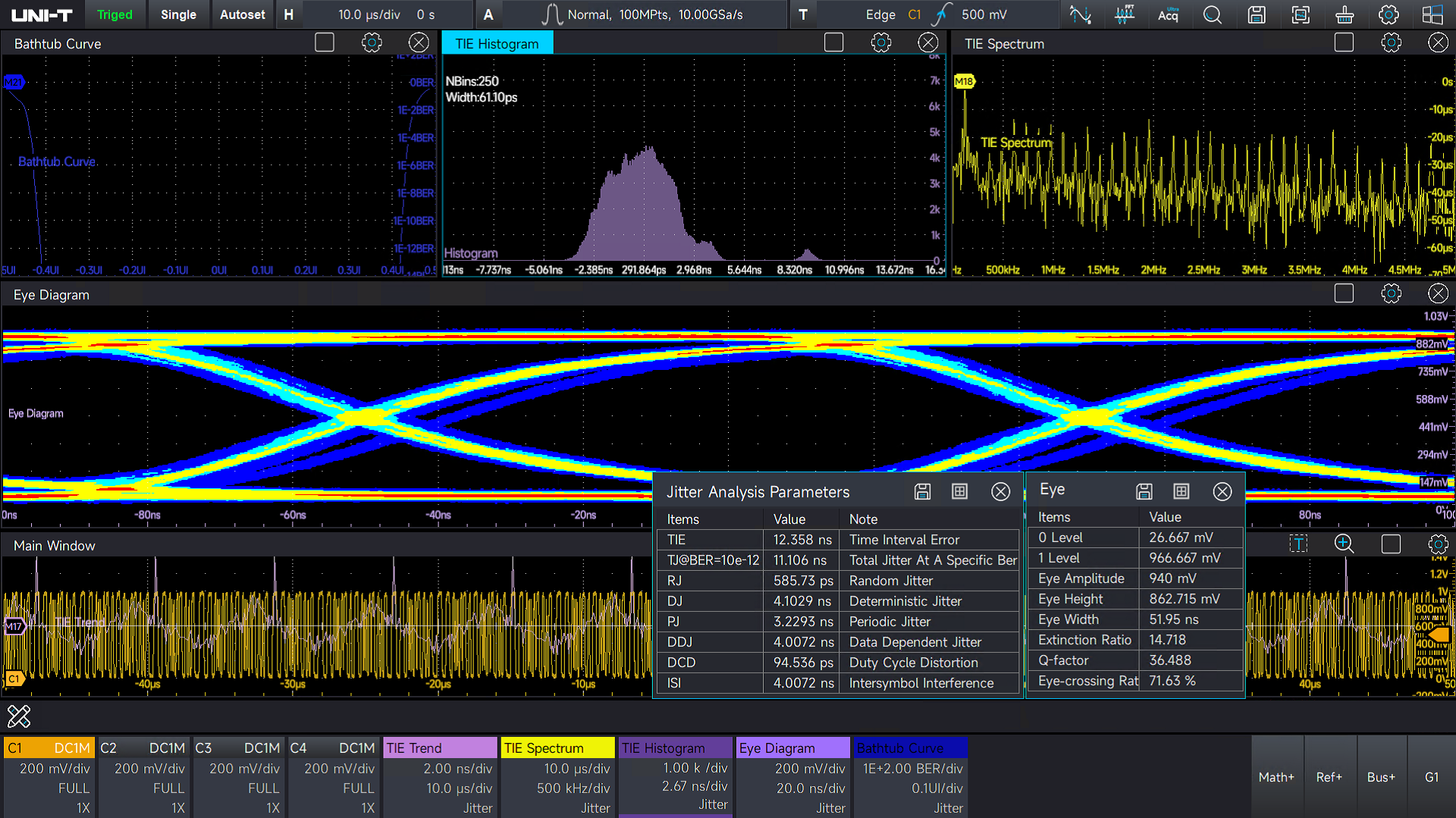Click the magnifier search icon in top toolbar
Screen dimensions: 1456x818
(1212, 14)
